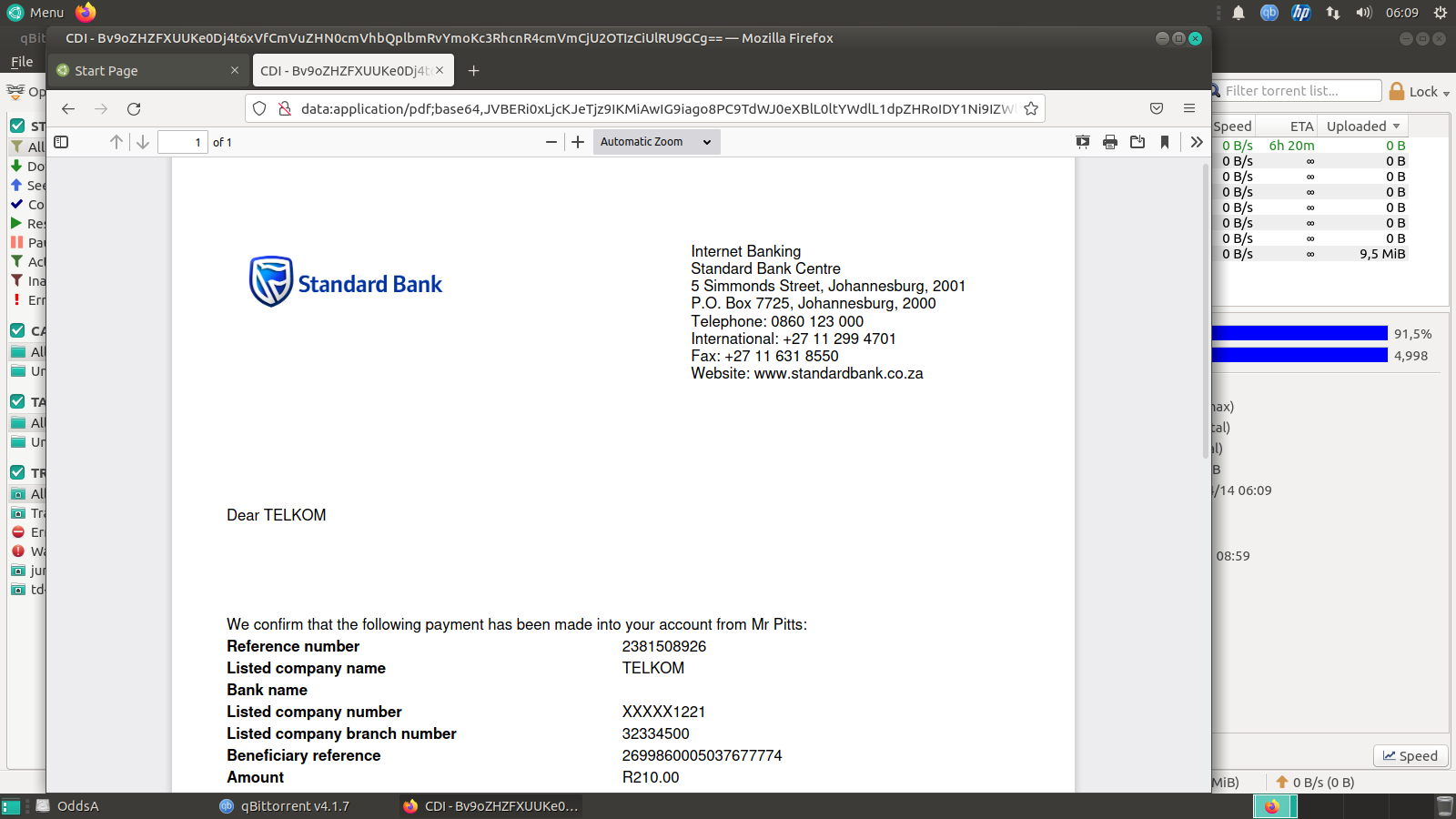Sort torrents by Uploaded column
The height and width of the screenshot is (819, 1456).
[x=1362, y=126]
